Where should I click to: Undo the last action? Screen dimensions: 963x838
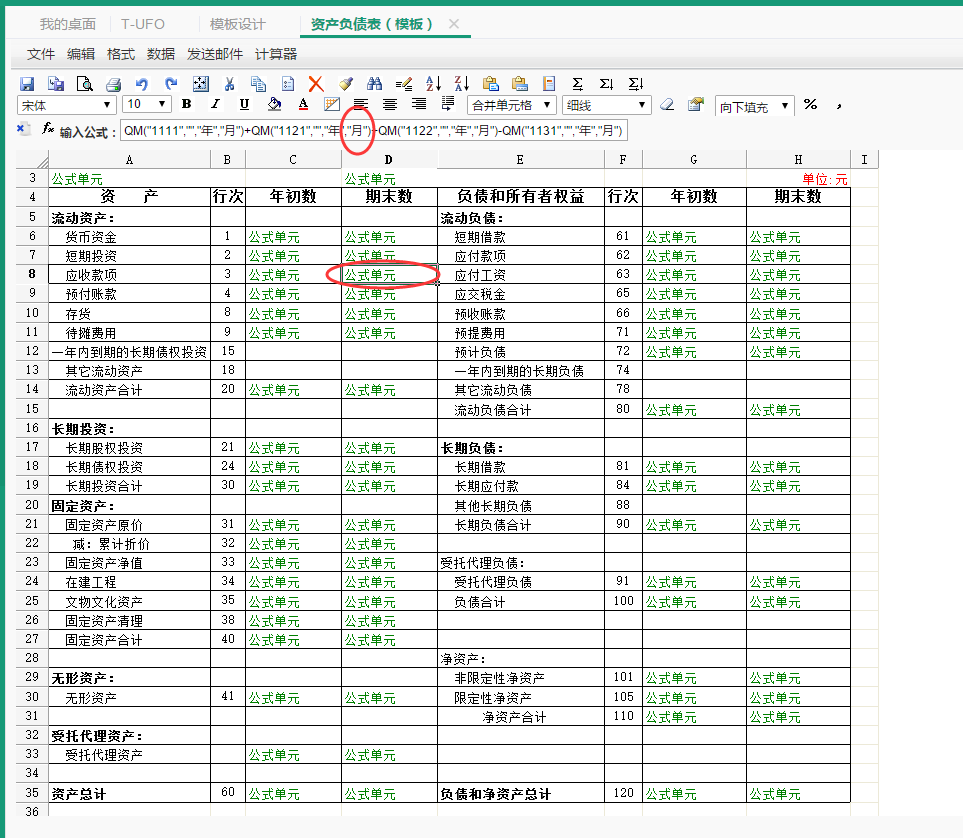click(x=142, y=84)
